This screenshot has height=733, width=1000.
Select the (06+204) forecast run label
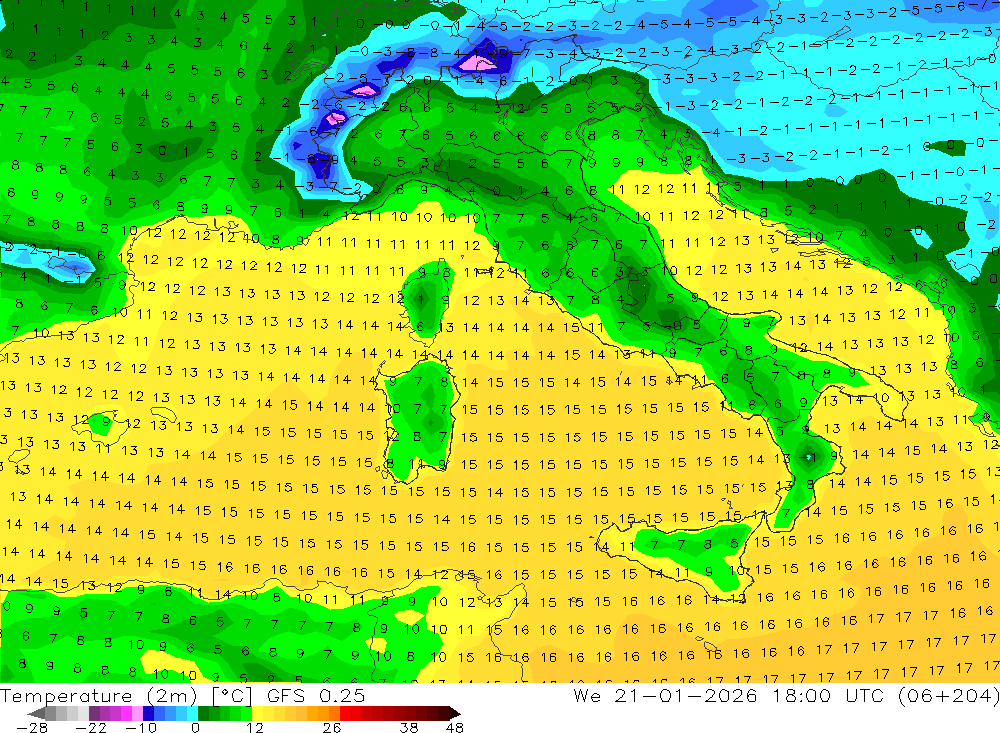coord(948,696)
